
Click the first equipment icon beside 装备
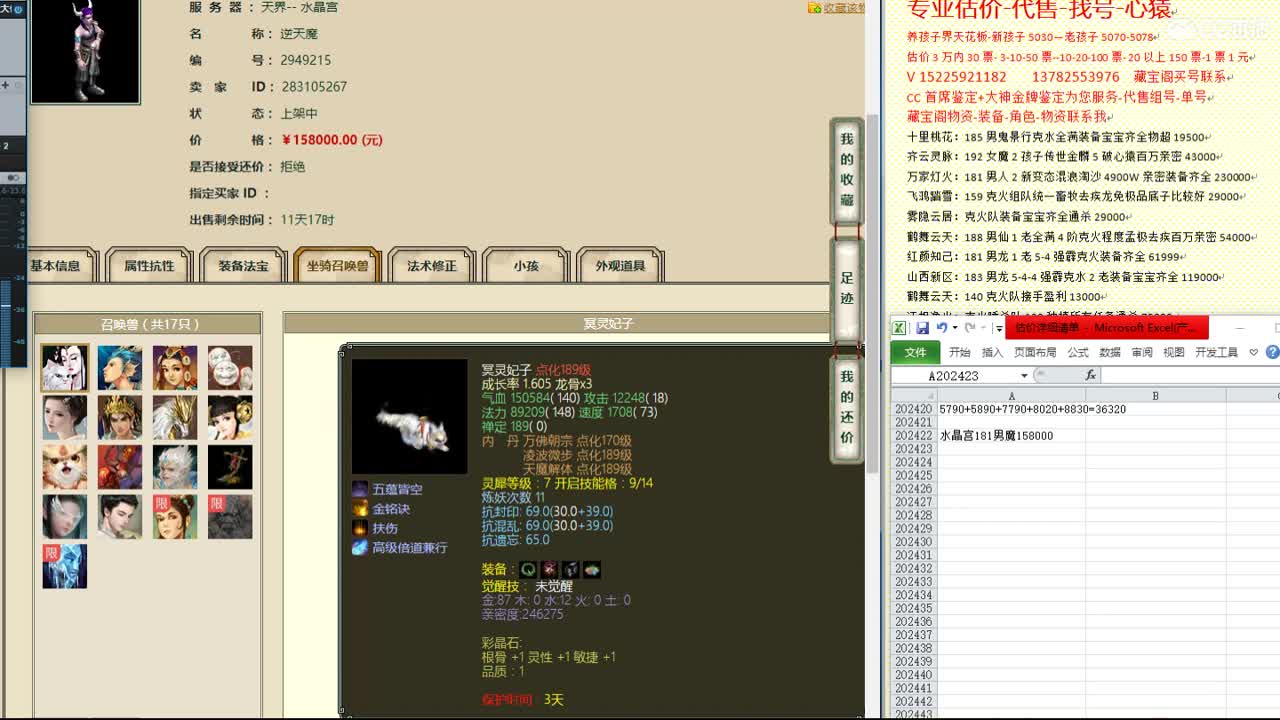529,569
